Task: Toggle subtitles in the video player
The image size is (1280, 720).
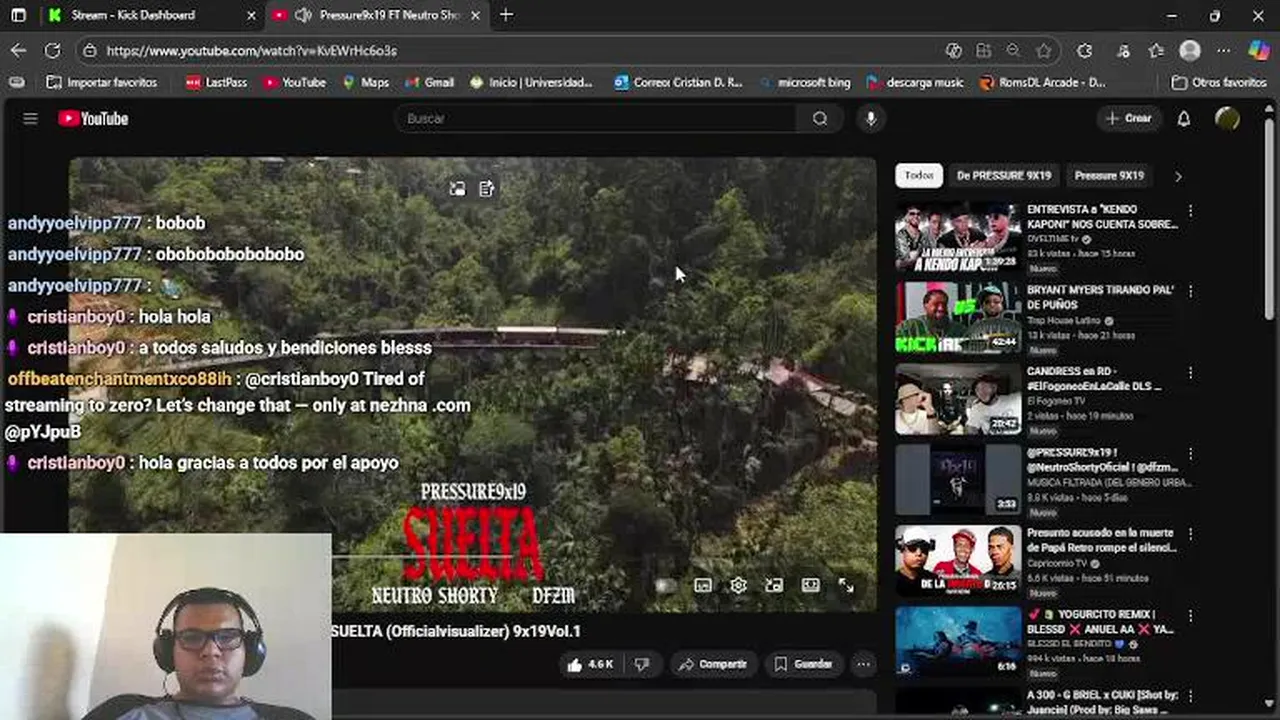Action: click(x=703, y=586)
